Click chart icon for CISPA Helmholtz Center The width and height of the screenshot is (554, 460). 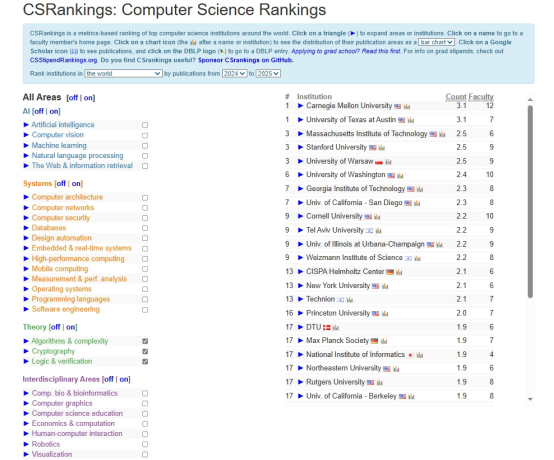point(399,272)
